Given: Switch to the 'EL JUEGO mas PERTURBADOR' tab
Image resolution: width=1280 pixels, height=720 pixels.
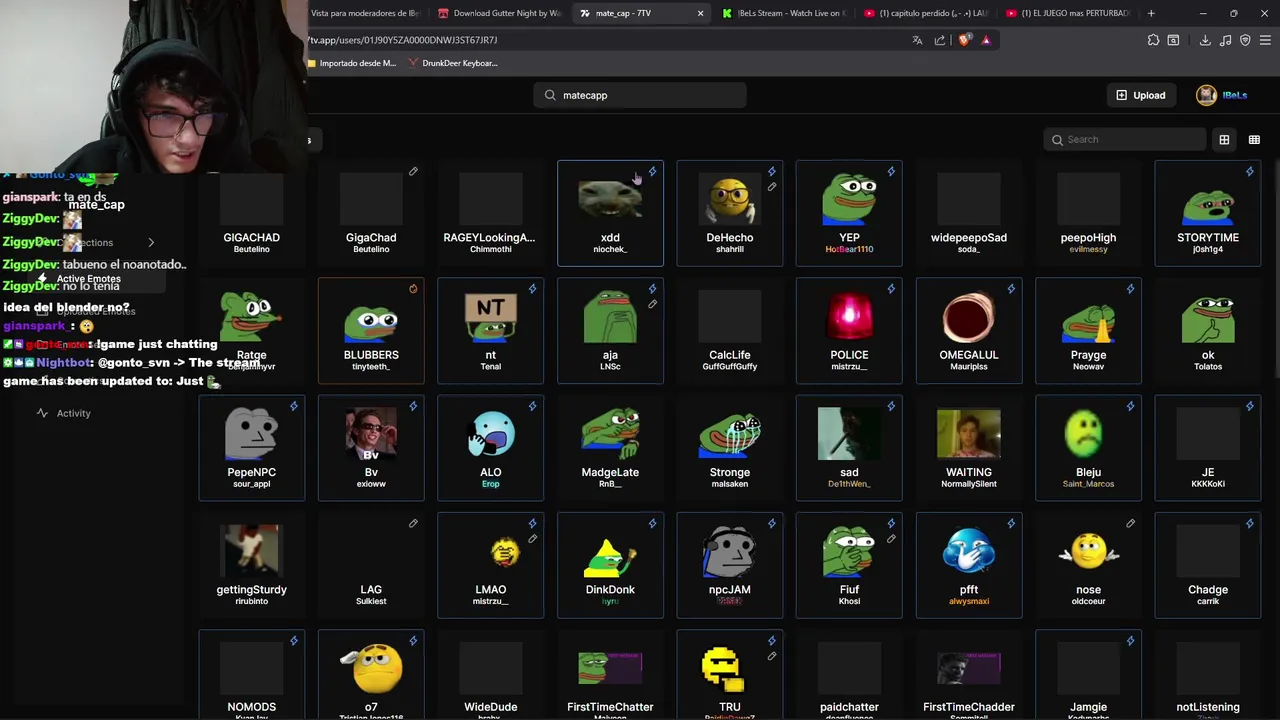Looking at the screenshot, I should (x=1067, y=13).
